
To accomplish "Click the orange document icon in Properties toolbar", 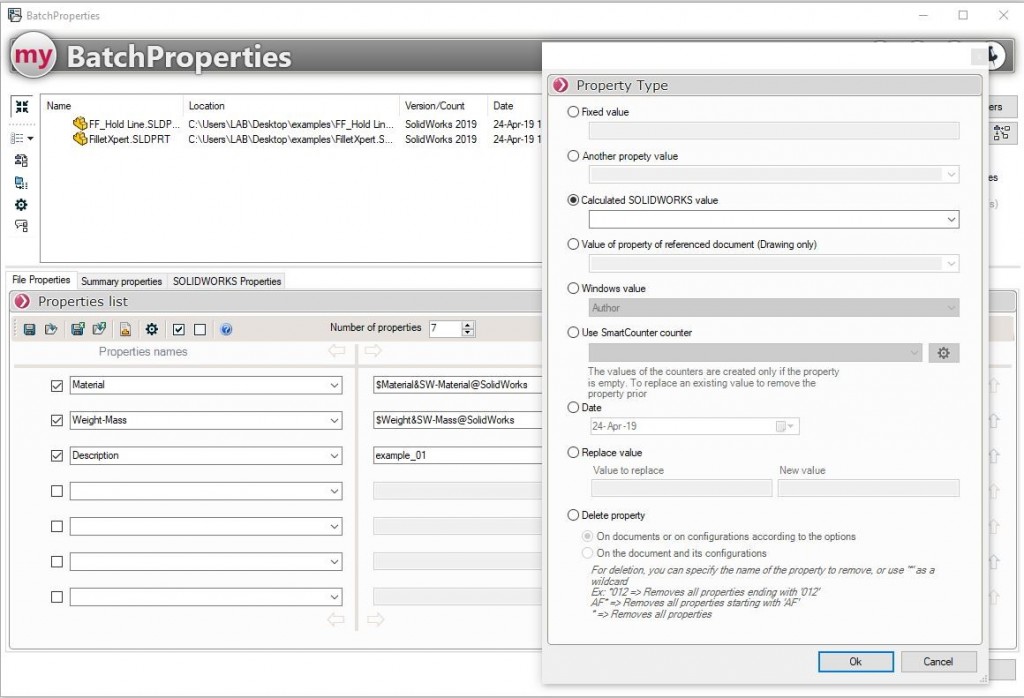I will (x=125, y=330).
